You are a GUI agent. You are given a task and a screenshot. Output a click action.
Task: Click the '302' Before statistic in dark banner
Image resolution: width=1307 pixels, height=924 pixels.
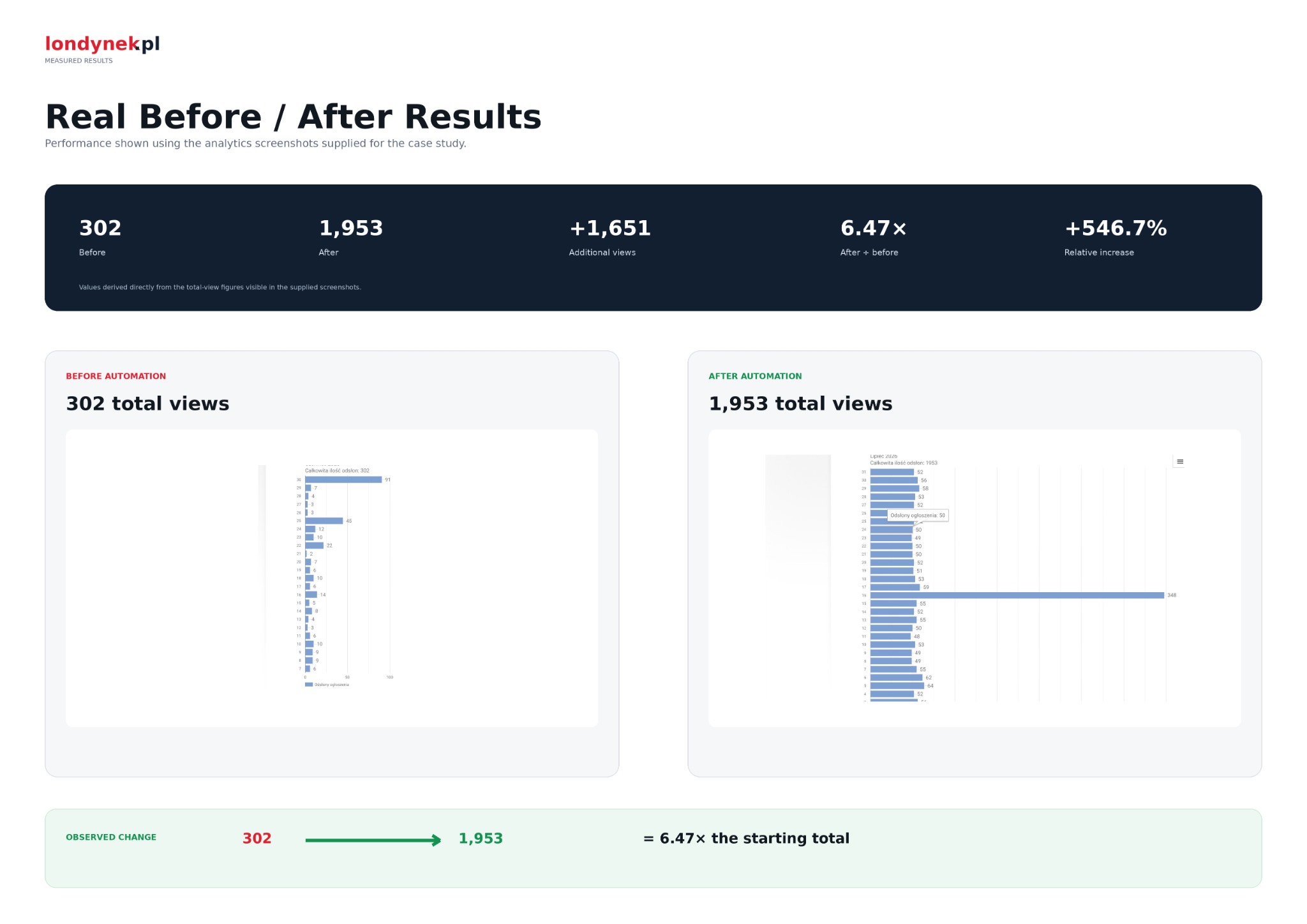[x=100, y=228]
